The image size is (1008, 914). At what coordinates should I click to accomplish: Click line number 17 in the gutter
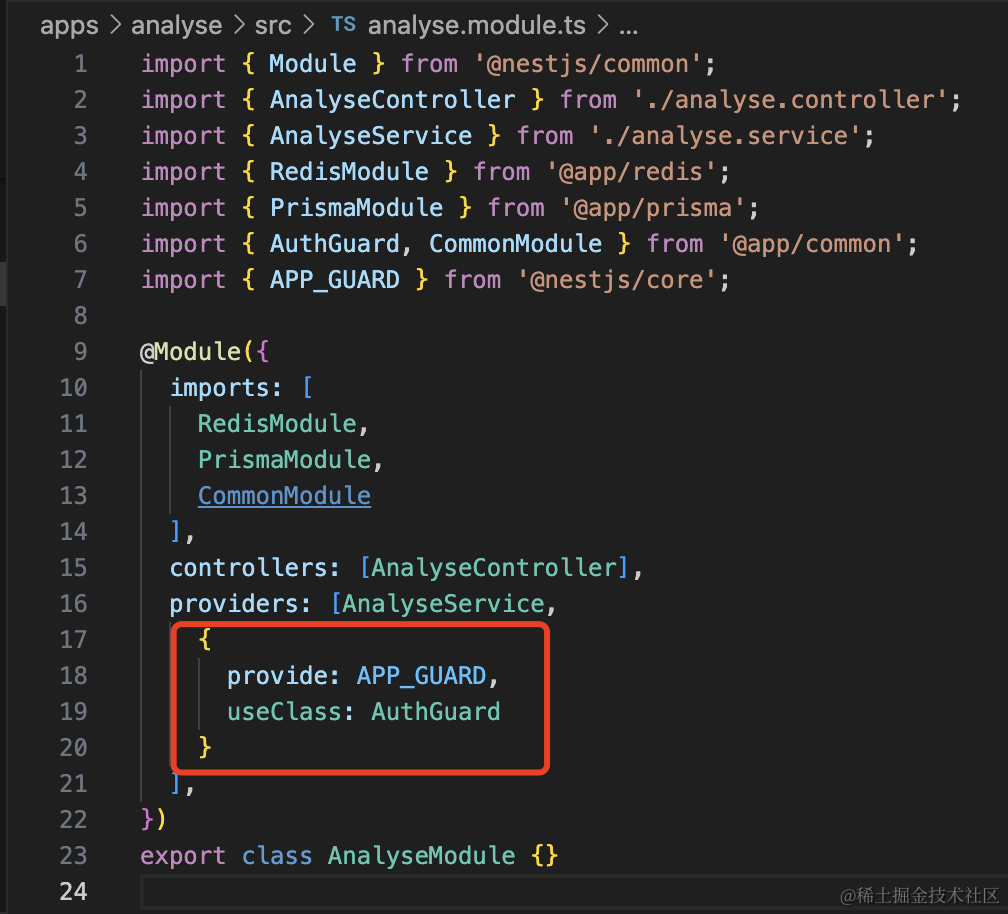(74, 639)
